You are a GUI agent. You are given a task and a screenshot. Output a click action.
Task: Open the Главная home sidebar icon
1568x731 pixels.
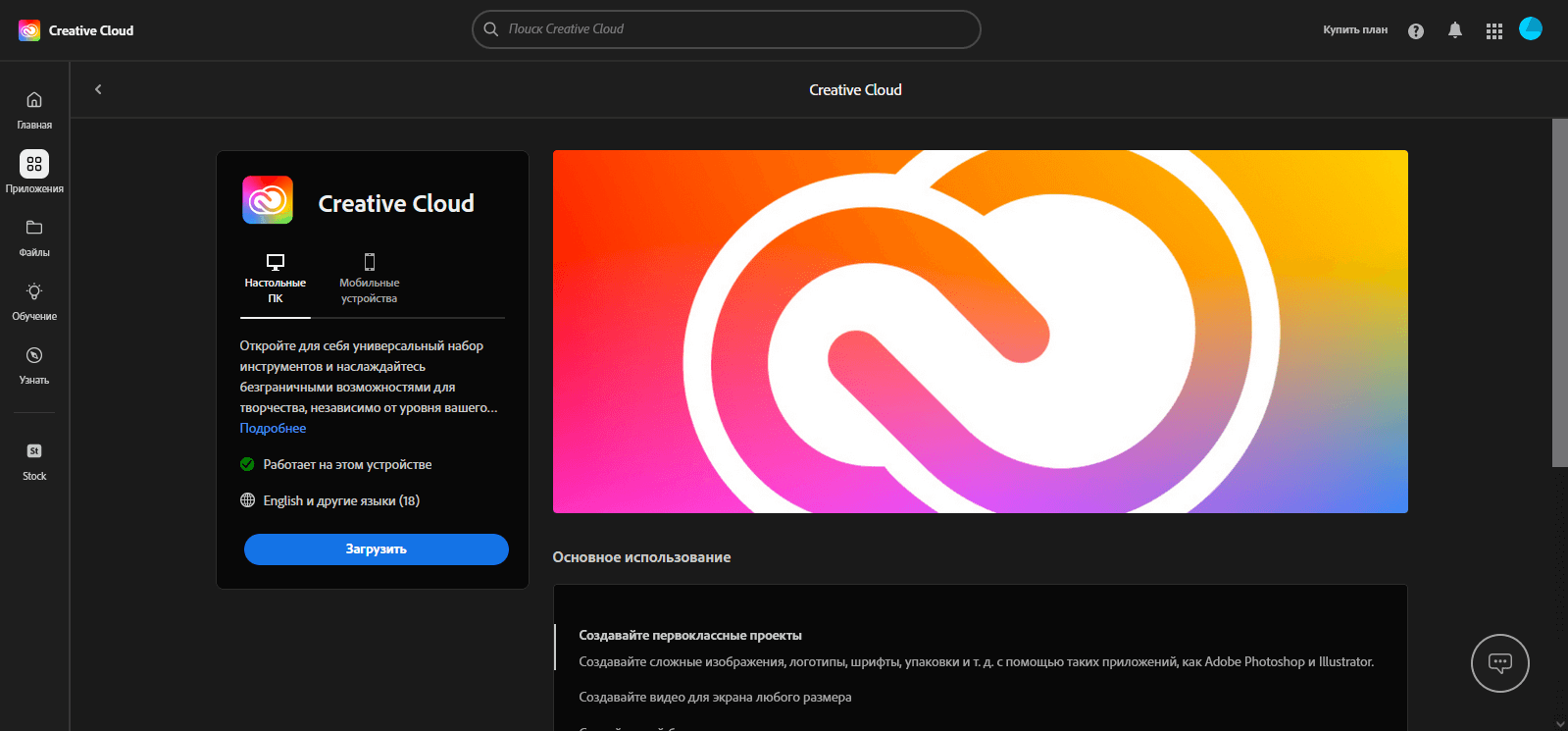click(34, 100)
